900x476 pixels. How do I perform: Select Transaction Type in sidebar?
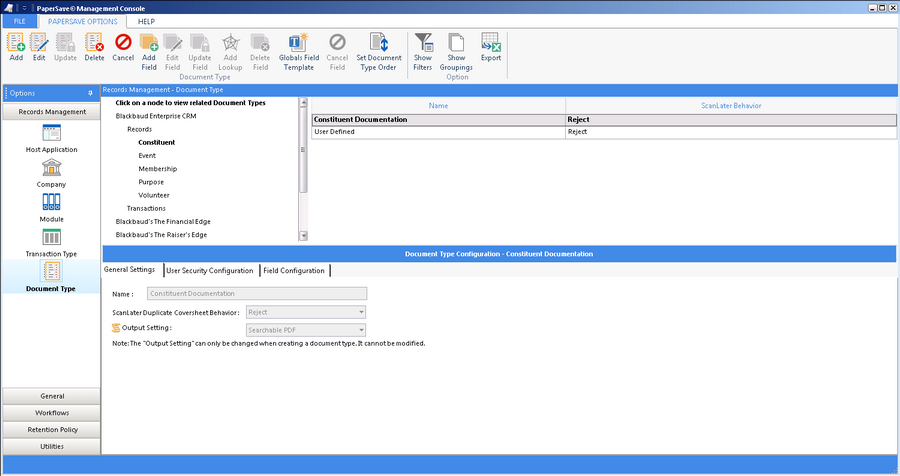pyautogui.click(x=51, y=242)
